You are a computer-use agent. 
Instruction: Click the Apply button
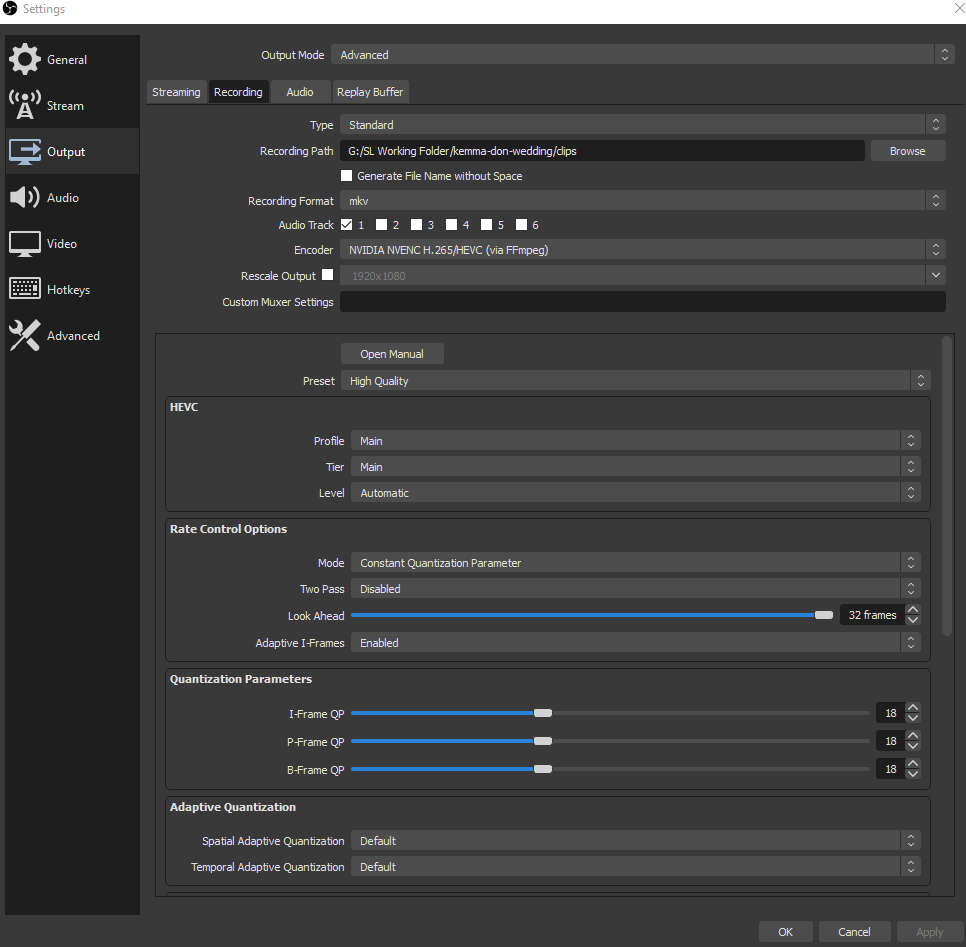click(x=929, y=932)
